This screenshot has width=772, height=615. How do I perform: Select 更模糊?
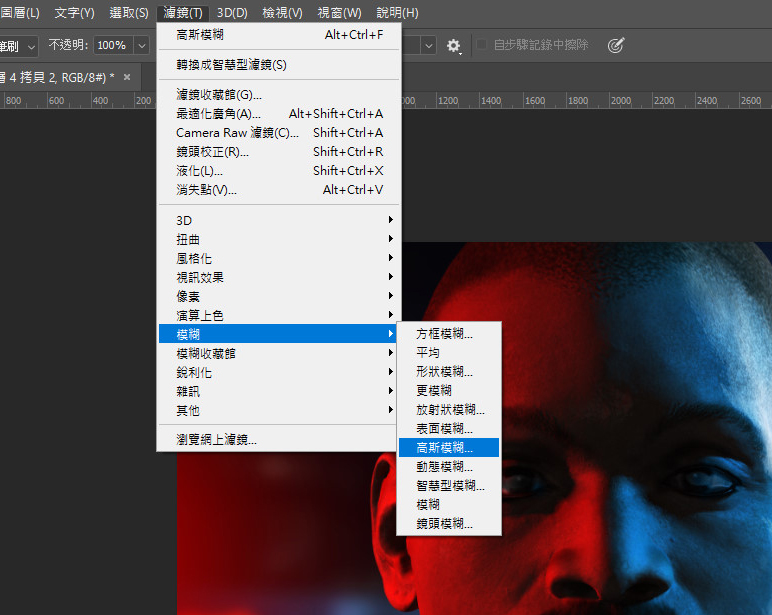(449, 390)
